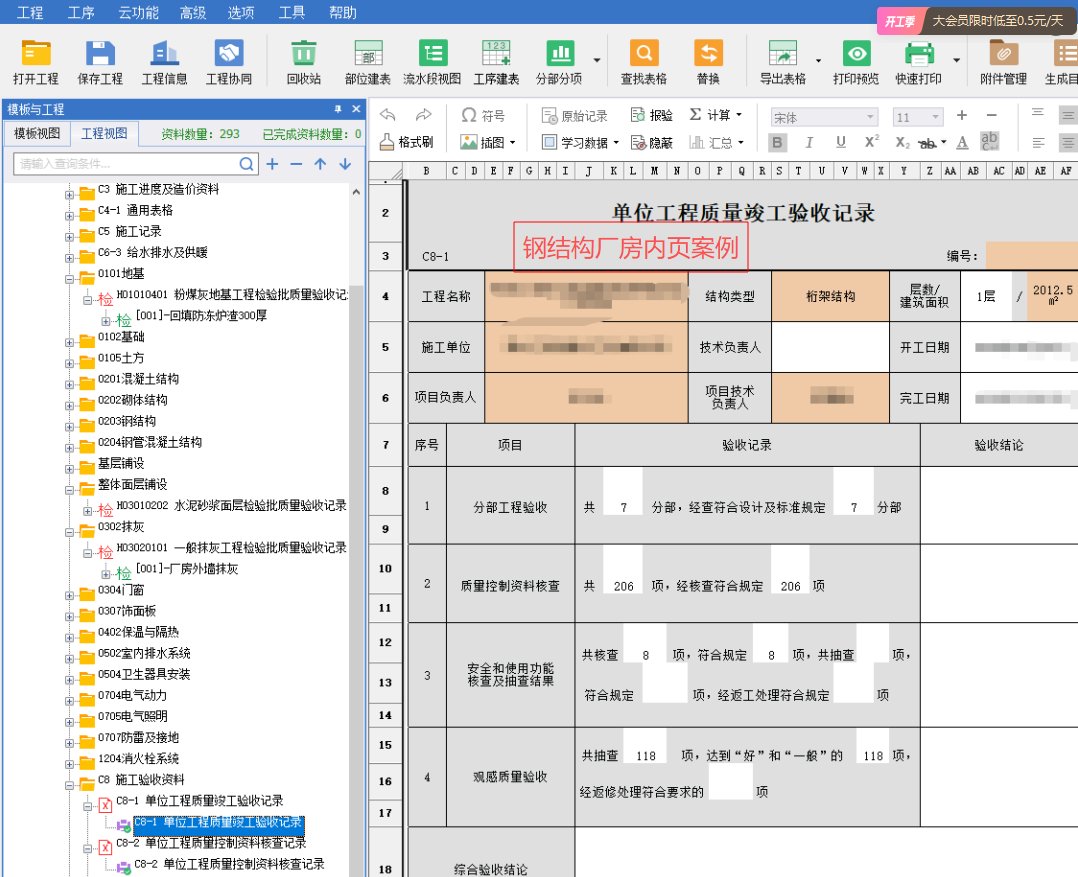Open the 回收站 (recycle bin) tool
Viewport: 1078px width, 877px height.
(303, 60)
